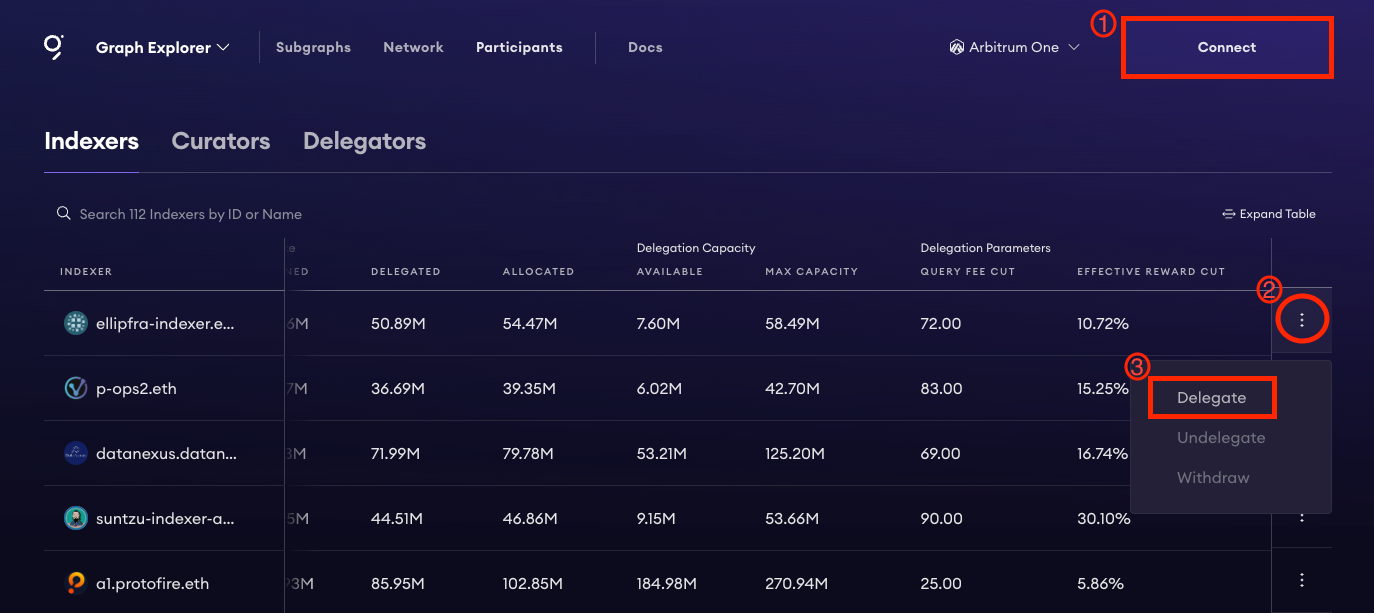The image size is (1374, 613).
Task: Open three-dot menu for ellipfra-indexer row
Action: click(x=1302, y=321)
